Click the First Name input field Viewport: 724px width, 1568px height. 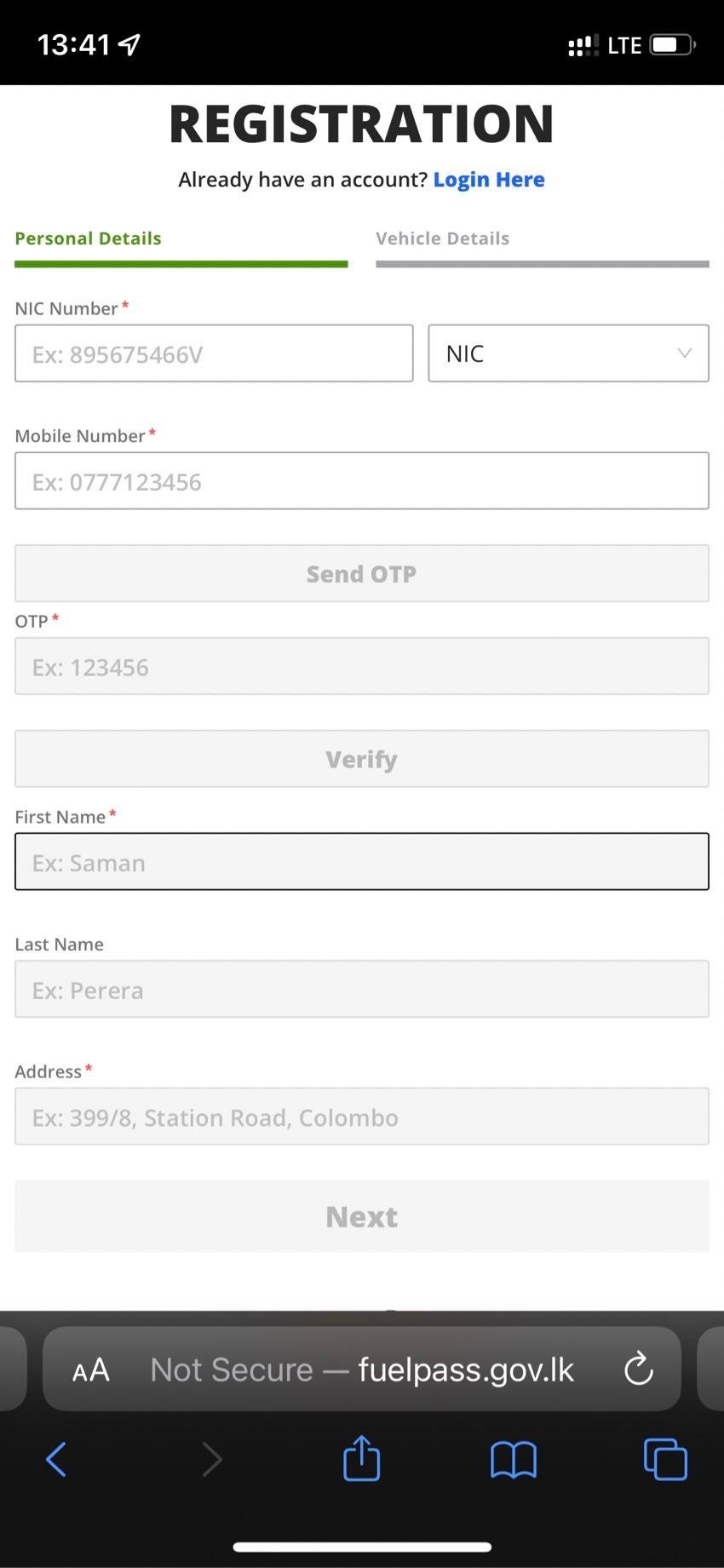361,861
